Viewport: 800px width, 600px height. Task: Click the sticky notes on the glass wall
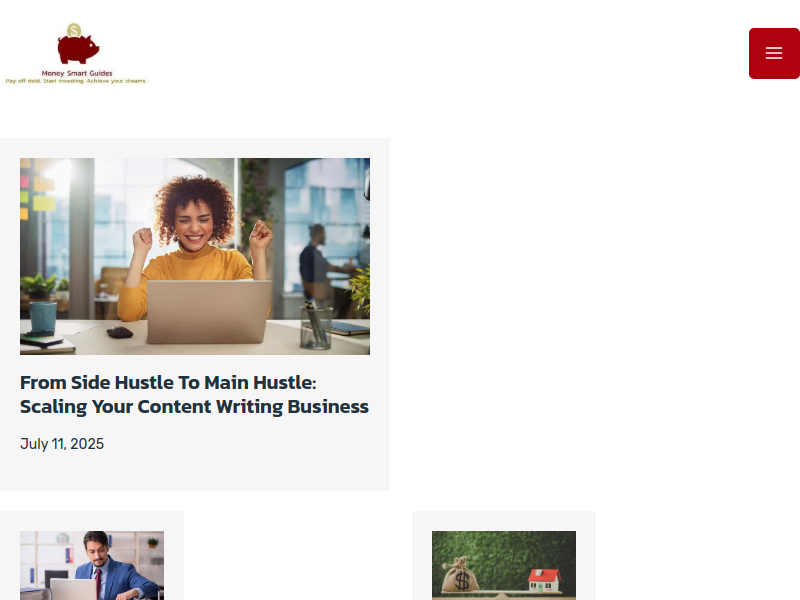(x=36, y=191)
